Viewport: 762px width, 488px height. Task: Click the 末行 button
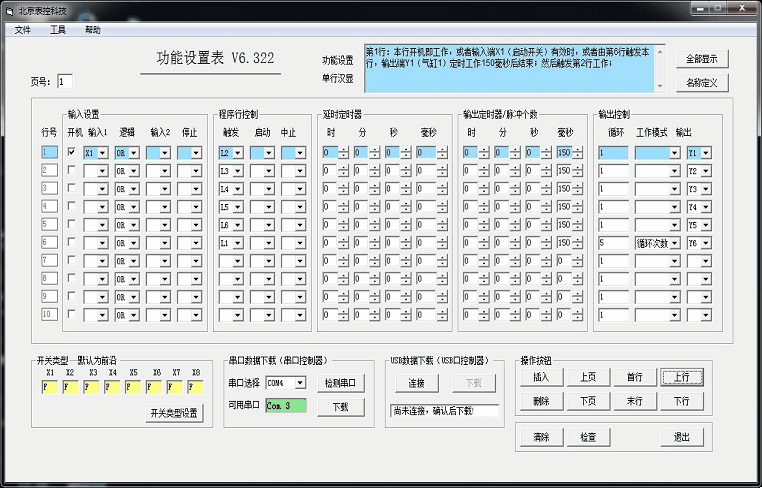(635, 401)
